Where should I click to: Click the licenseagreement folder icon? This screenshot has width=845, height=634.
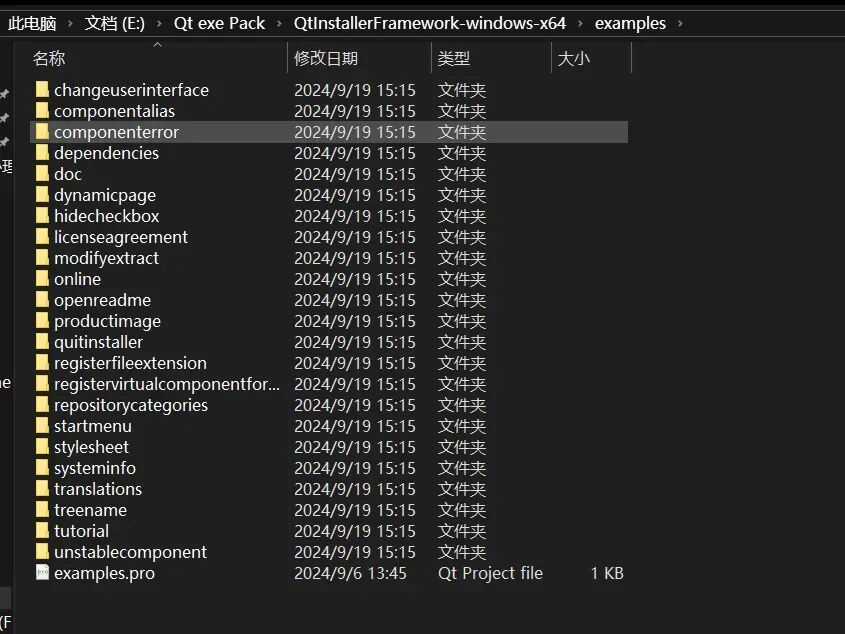[43, 237]
